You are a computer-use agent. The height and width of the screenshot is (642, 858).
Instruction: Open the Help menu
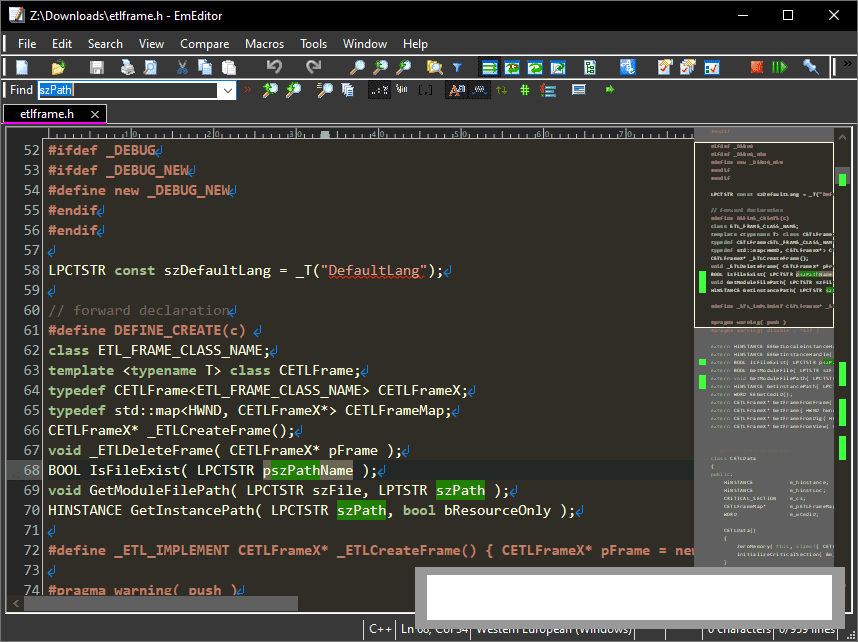pyautogui.click(x=415, y=44)
